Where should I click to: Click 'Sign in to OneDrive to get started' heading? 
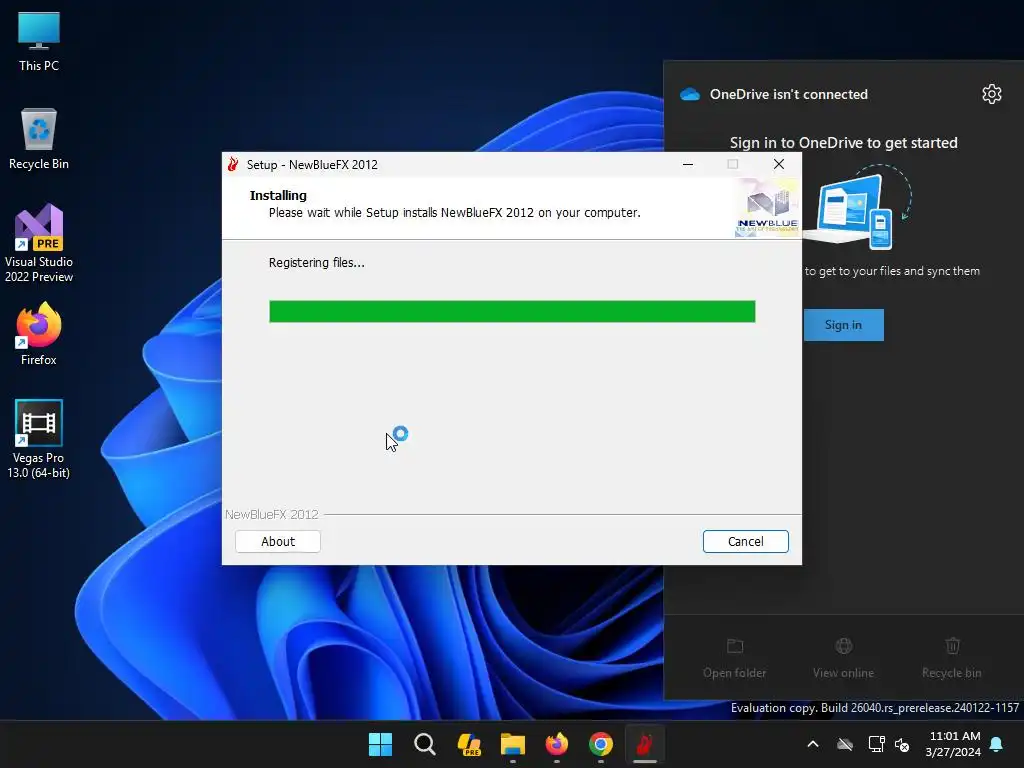[843, 142]
